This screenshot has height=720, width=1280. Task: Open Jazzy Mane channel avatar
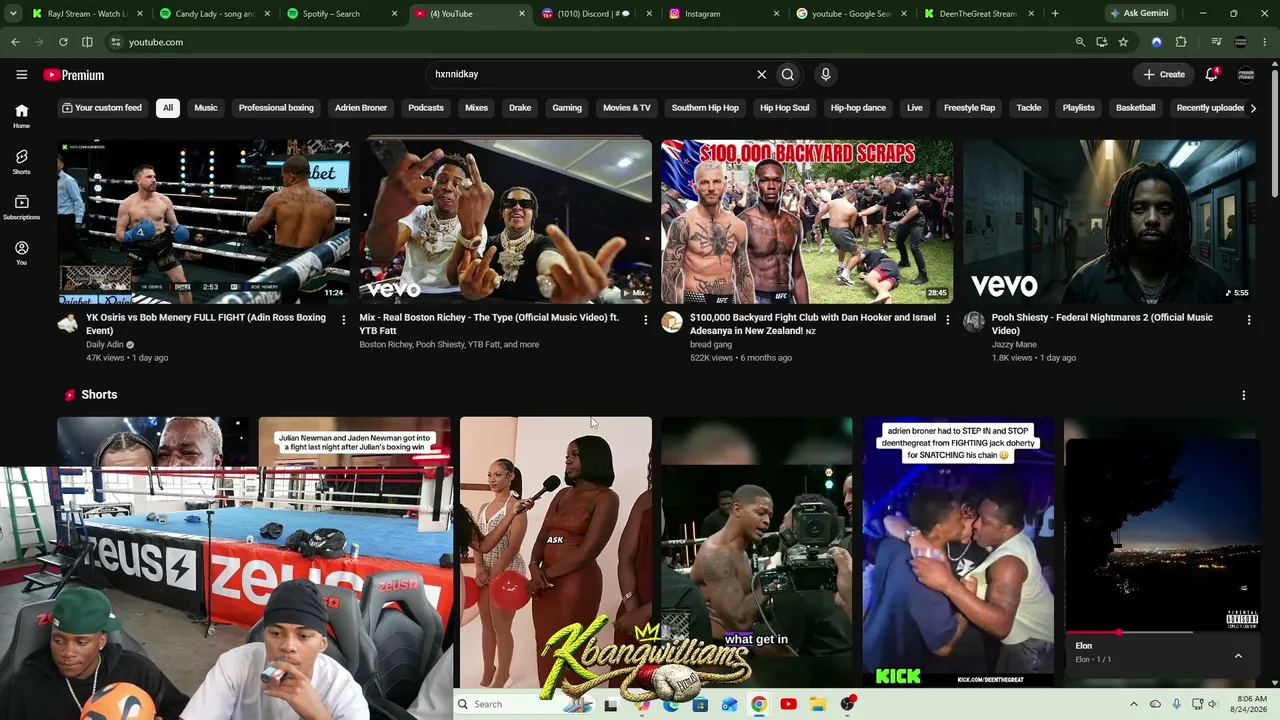(x=973, y=323)
